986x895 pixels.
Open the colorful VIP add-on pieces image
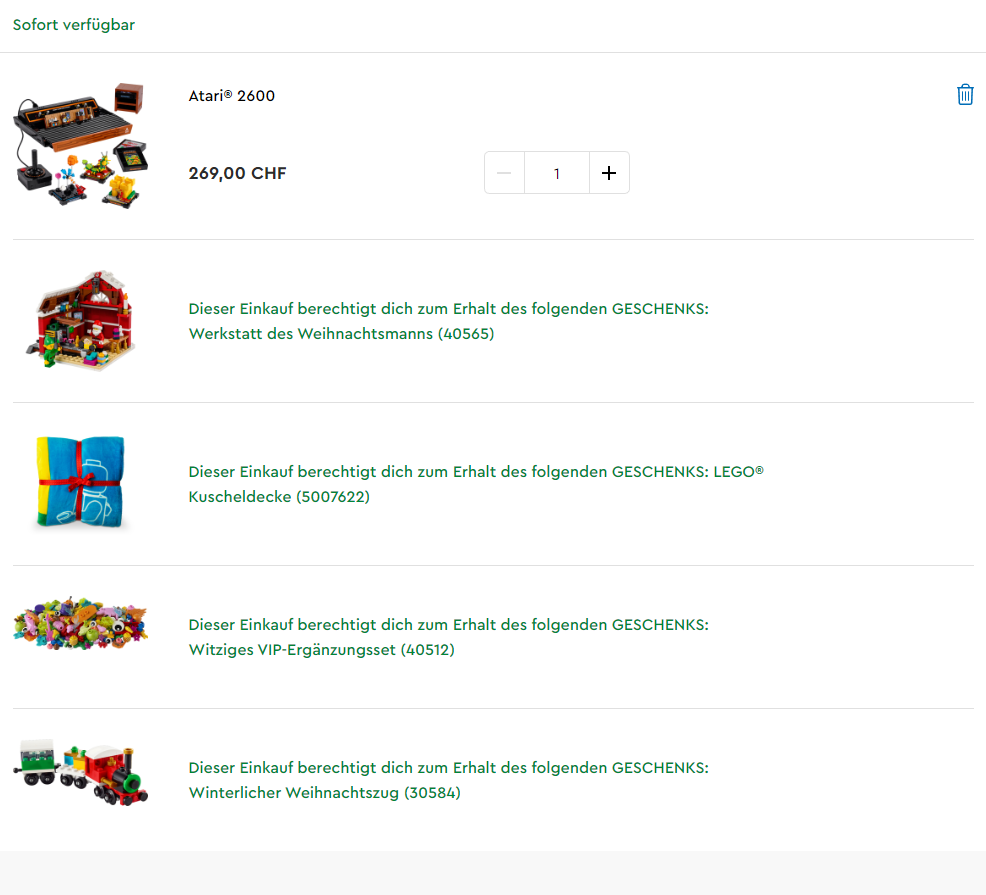click(80, 624)
